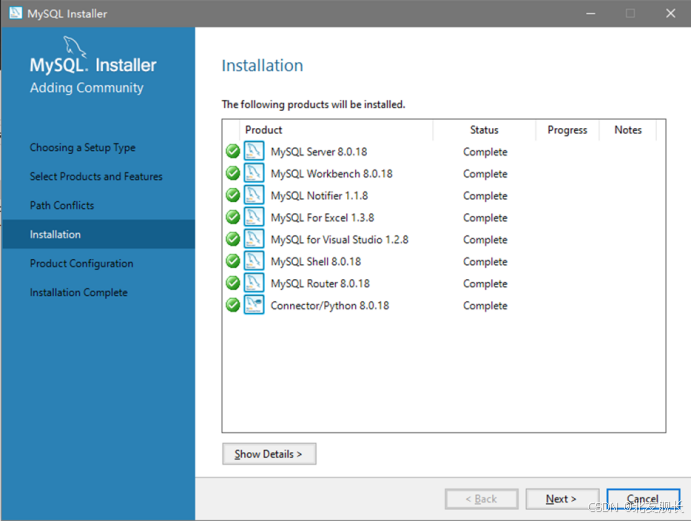
Task: Click Complete status of MySQL Shell row
Action: (x=485, y=262)
